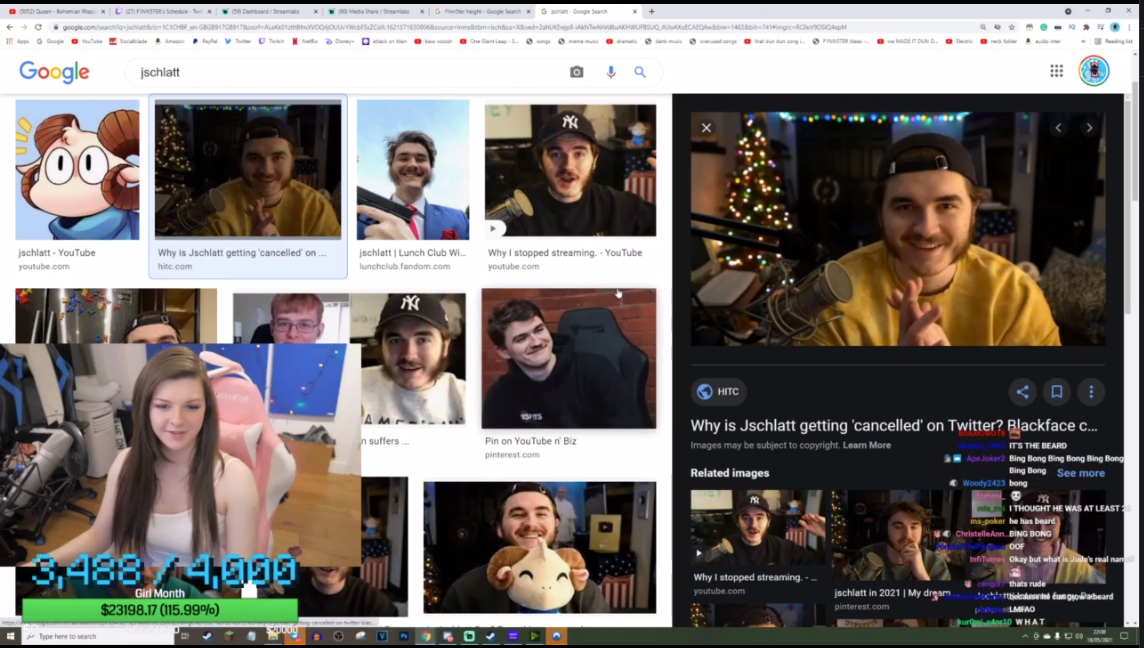Open the Google apps grid
Viewport: 1144px width, 648px height.
1056,71
